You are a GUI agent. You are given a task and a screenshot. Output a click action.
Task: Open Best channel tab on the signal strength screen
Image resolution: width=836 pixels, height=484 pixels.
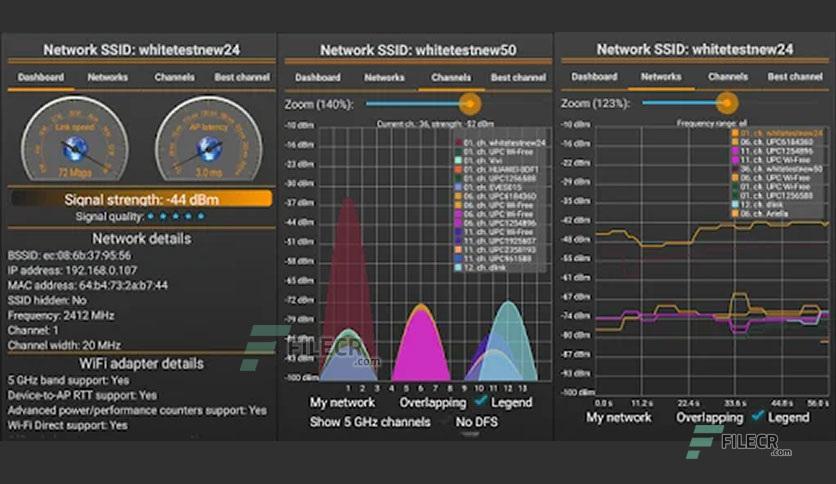(242, 77)
